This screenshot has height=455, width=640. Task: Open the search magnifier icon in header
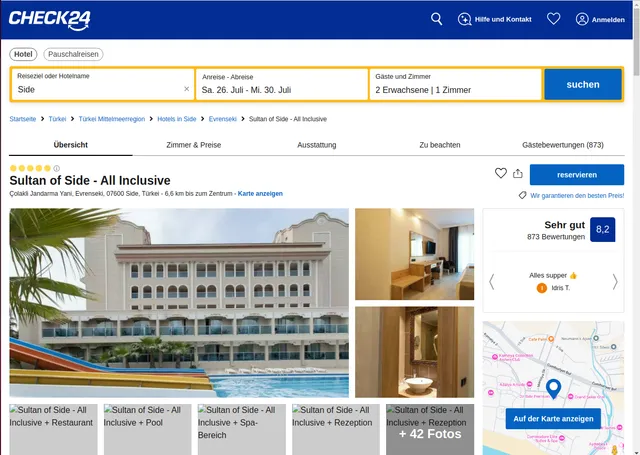436,19
